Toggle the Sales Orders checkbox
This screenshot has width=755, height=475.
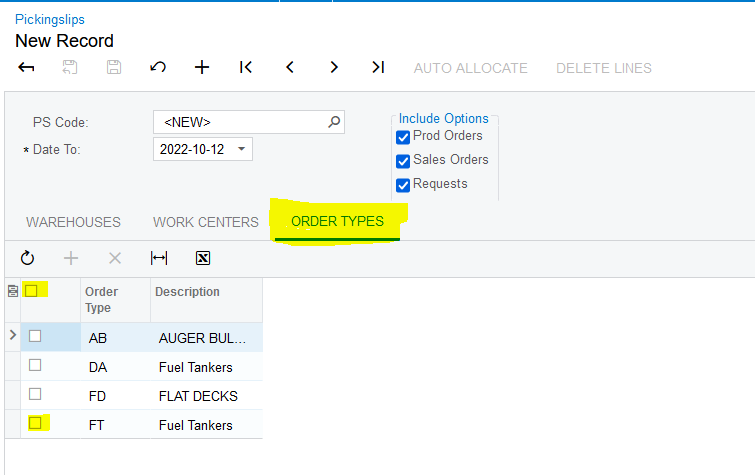coord(404,161)
